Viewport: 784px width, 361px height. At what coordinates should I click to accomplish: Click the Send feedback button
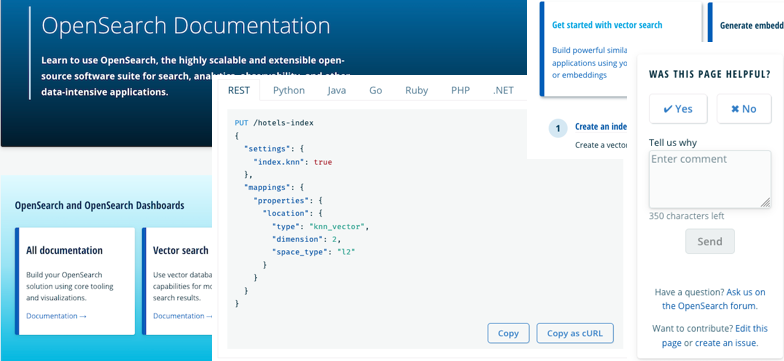click(710, 242)
